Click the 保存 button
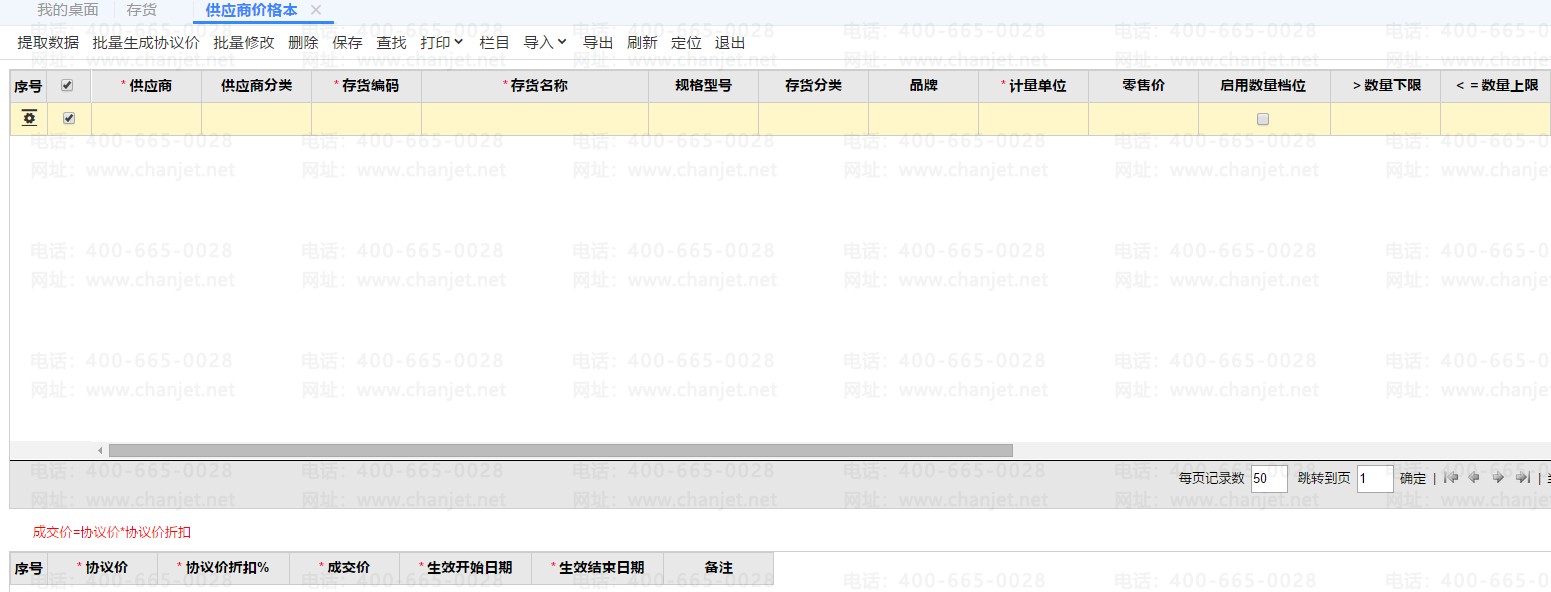The width and height of the screenshot is (1551, 592). tap(347, 43)
